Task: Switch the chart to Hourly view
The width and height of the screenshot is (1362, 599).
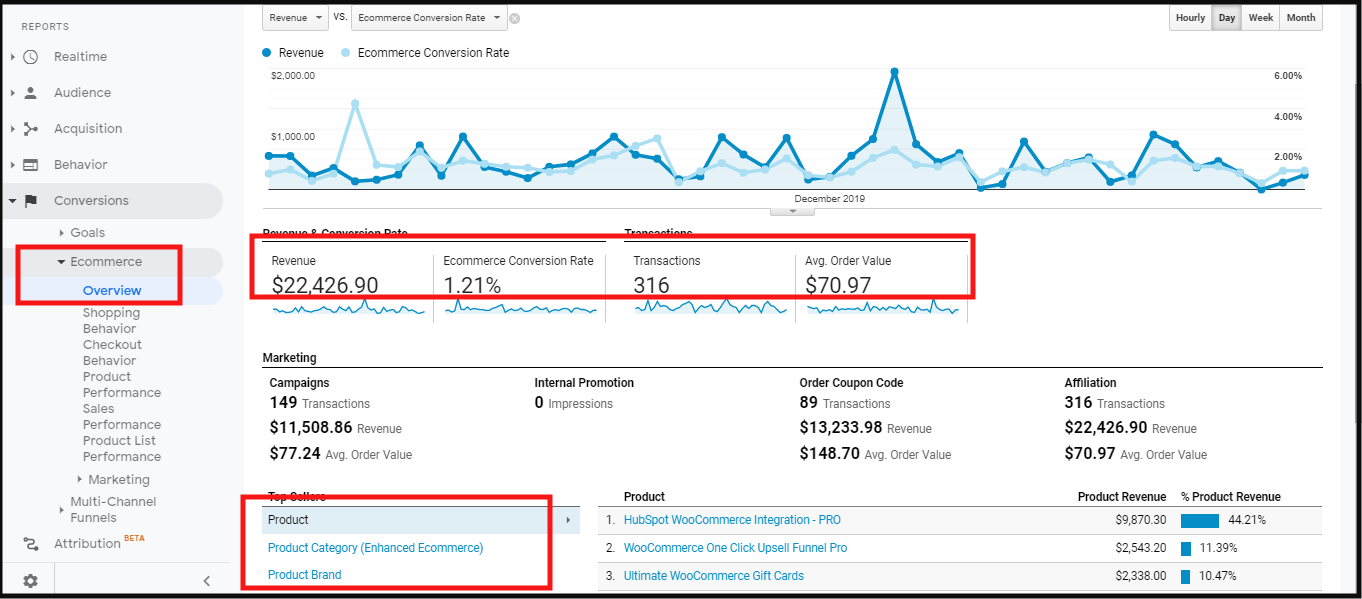Action: pos(1190,18)
